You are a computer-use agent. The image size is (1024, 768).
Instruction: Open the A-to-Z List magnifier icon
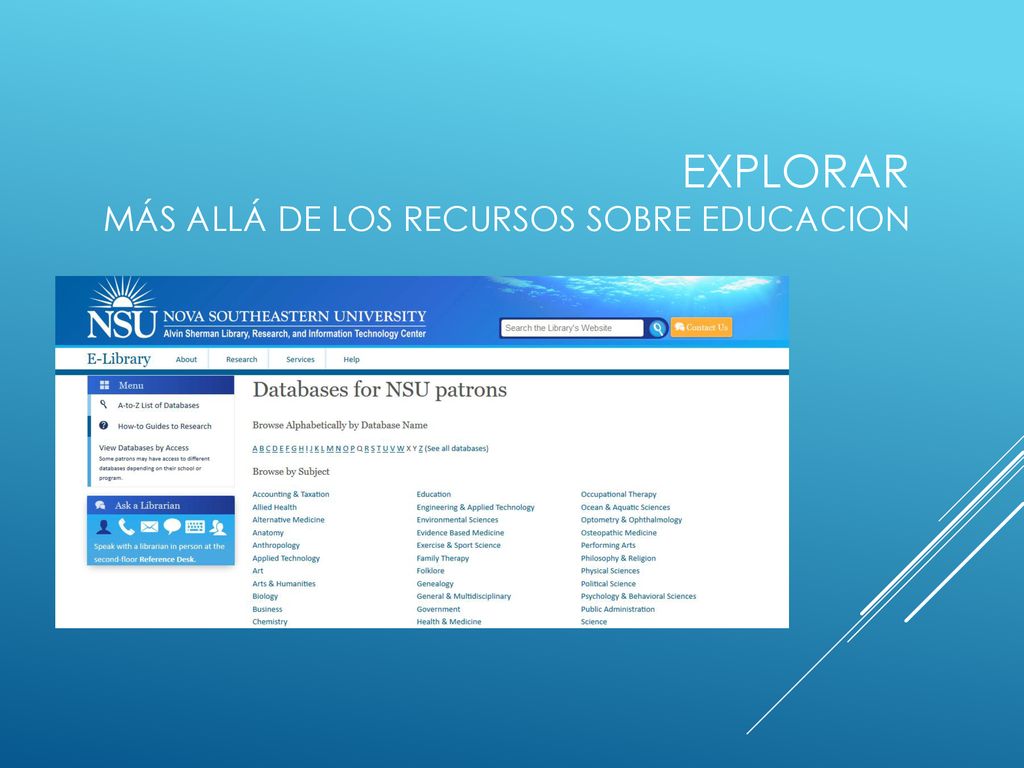click(x=103, y=405)
